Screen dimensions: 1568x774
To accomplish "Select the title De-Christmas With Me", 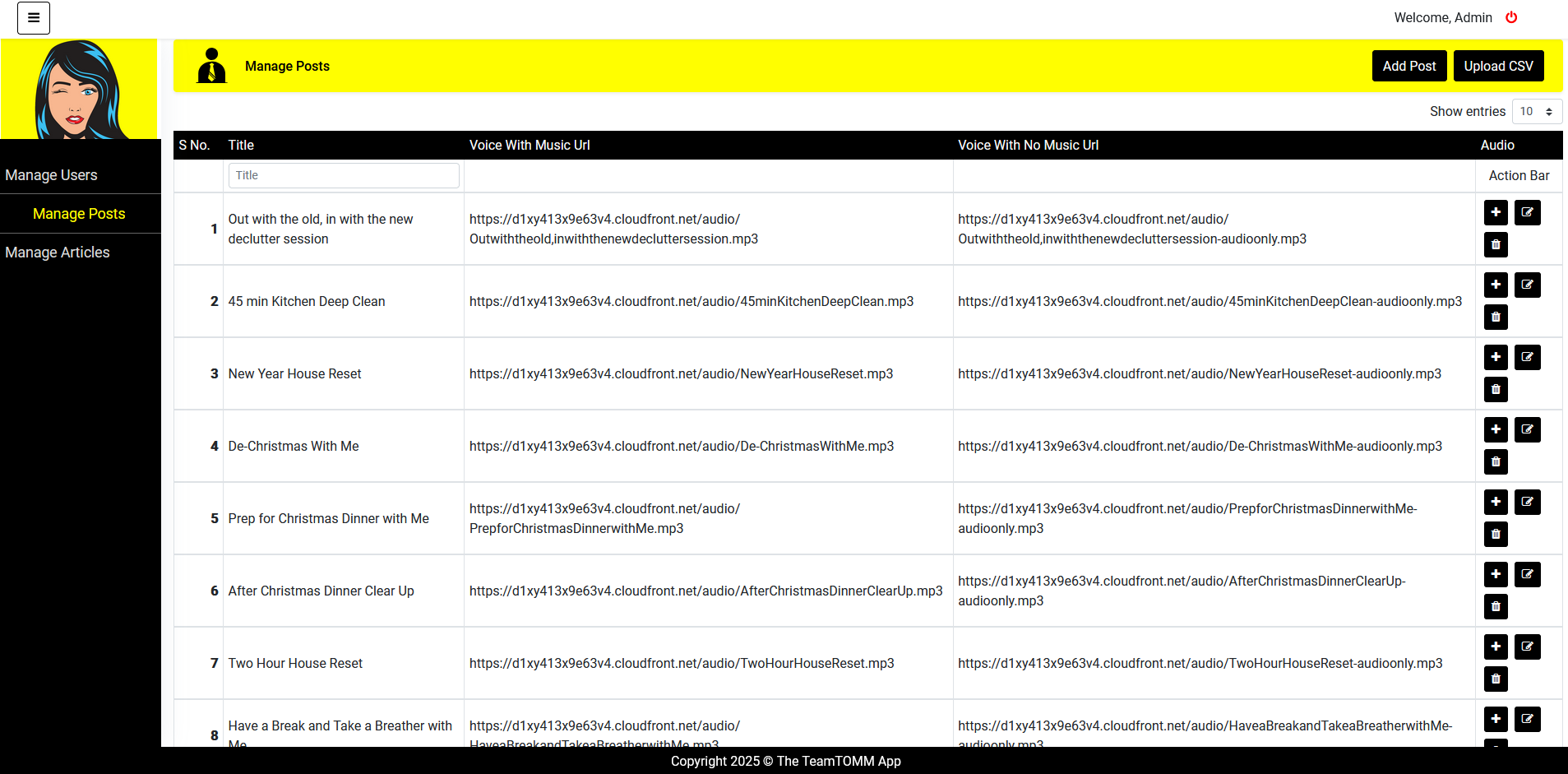I will (294, 446).
